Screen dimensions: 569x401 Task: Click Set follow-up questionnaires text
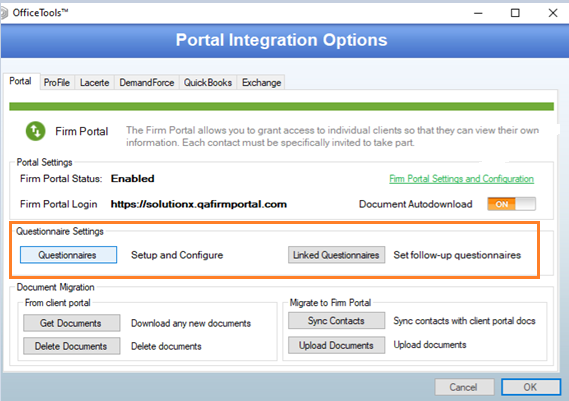(457, 255)
